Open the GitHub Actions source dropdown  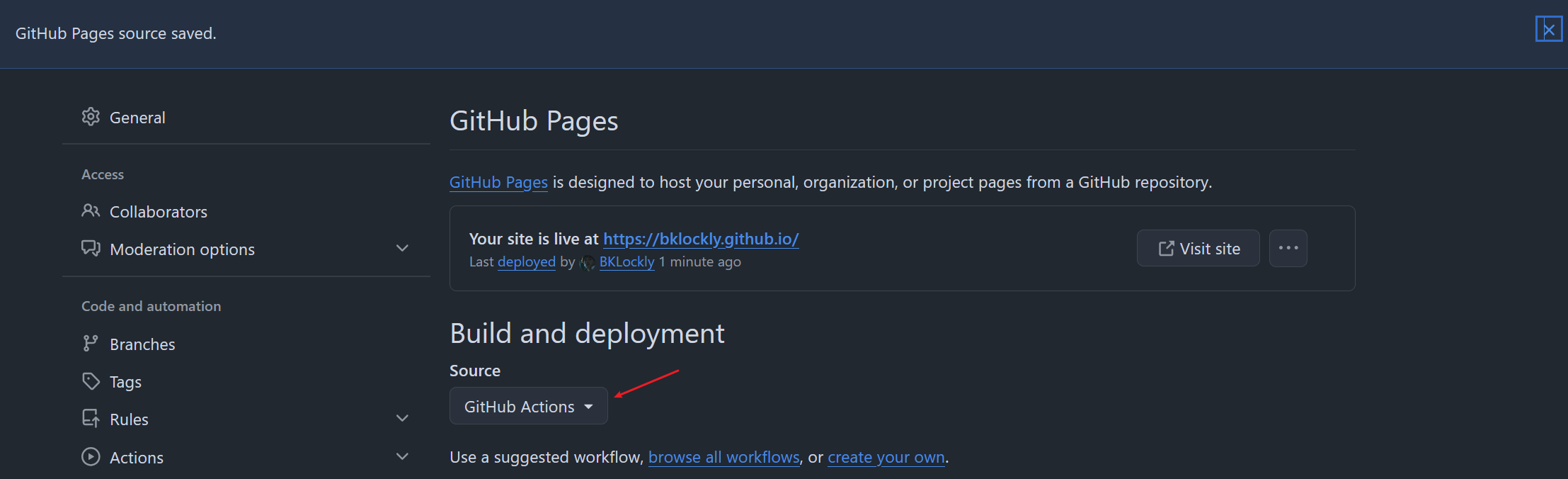point(529,406)
